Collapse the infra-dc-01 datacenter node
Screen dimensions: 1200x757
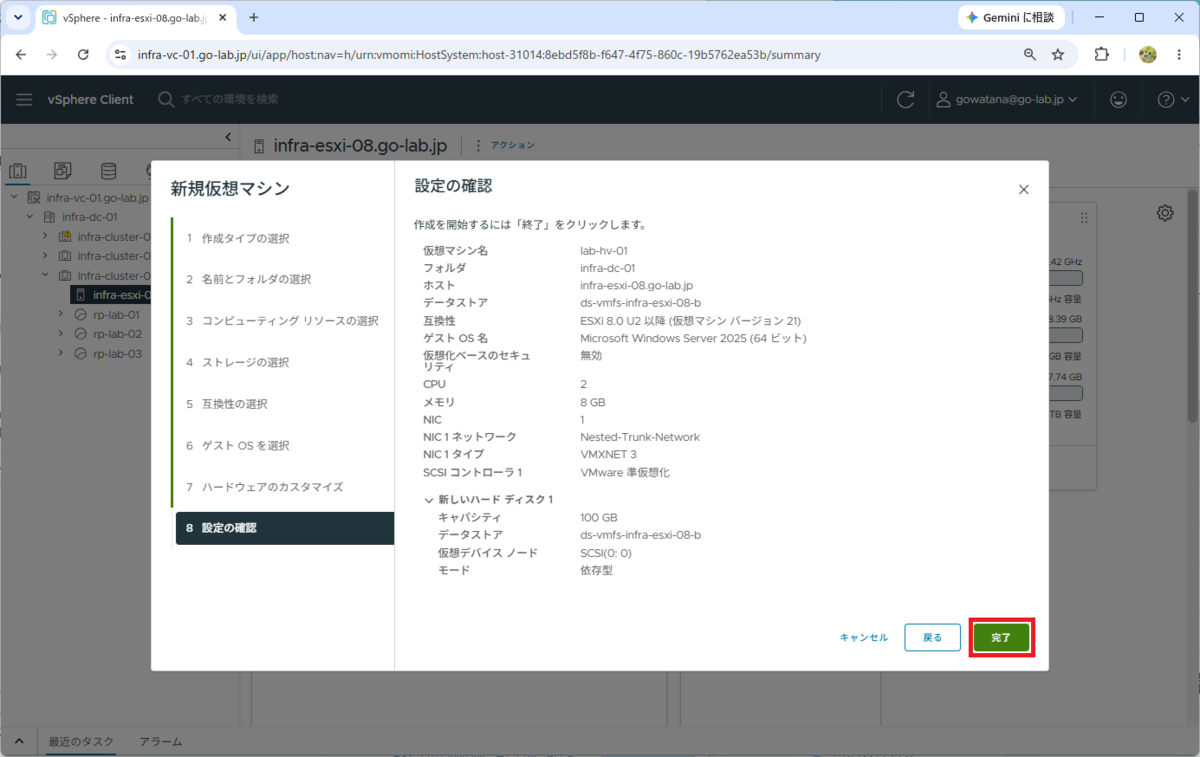point(30,217)
